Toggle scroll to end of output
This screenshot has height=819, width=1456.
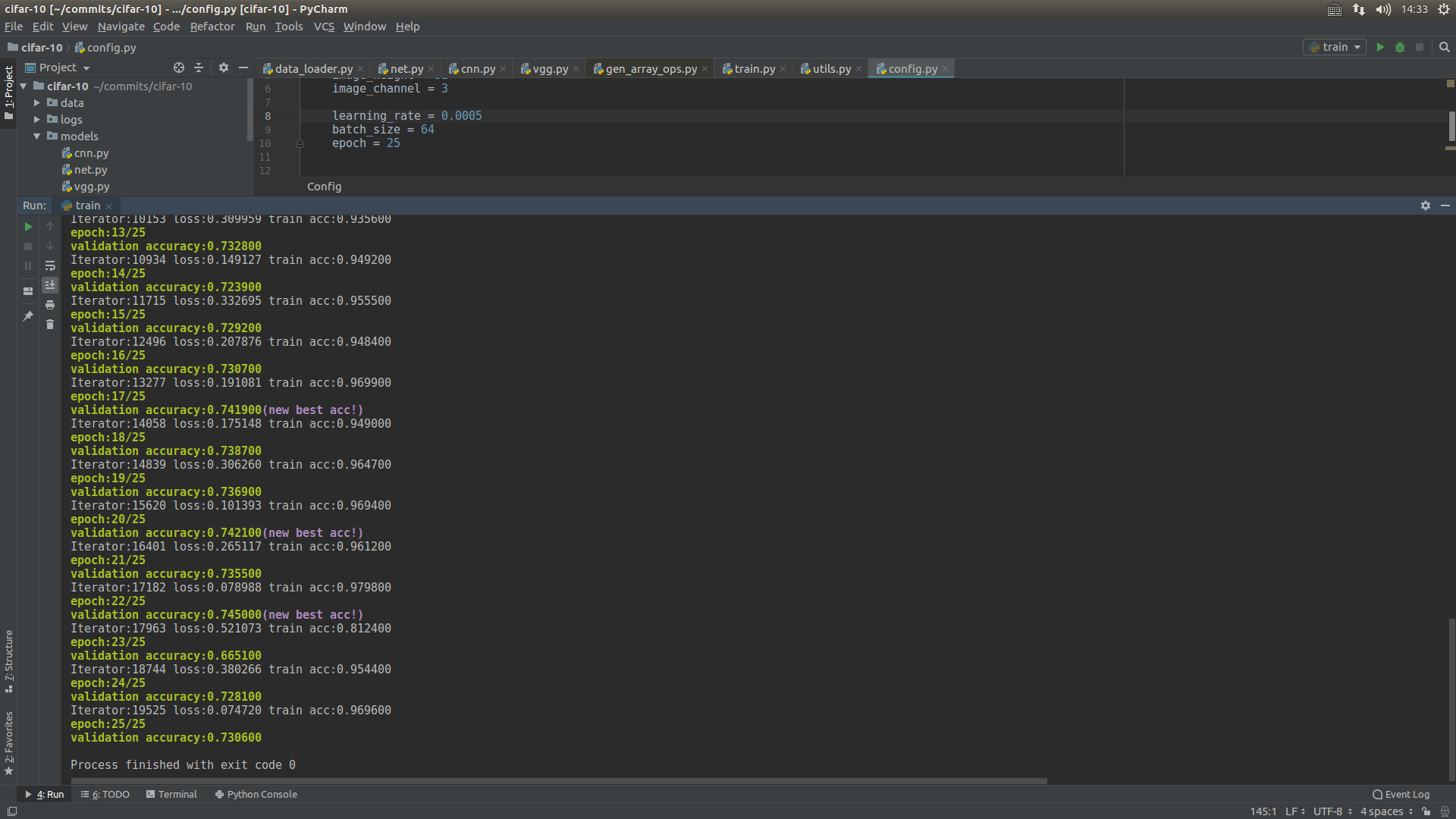tap(50, 285)
